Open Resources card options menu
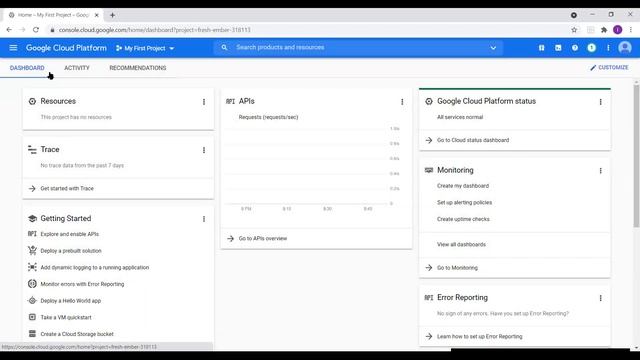 (x=204, y=102)
